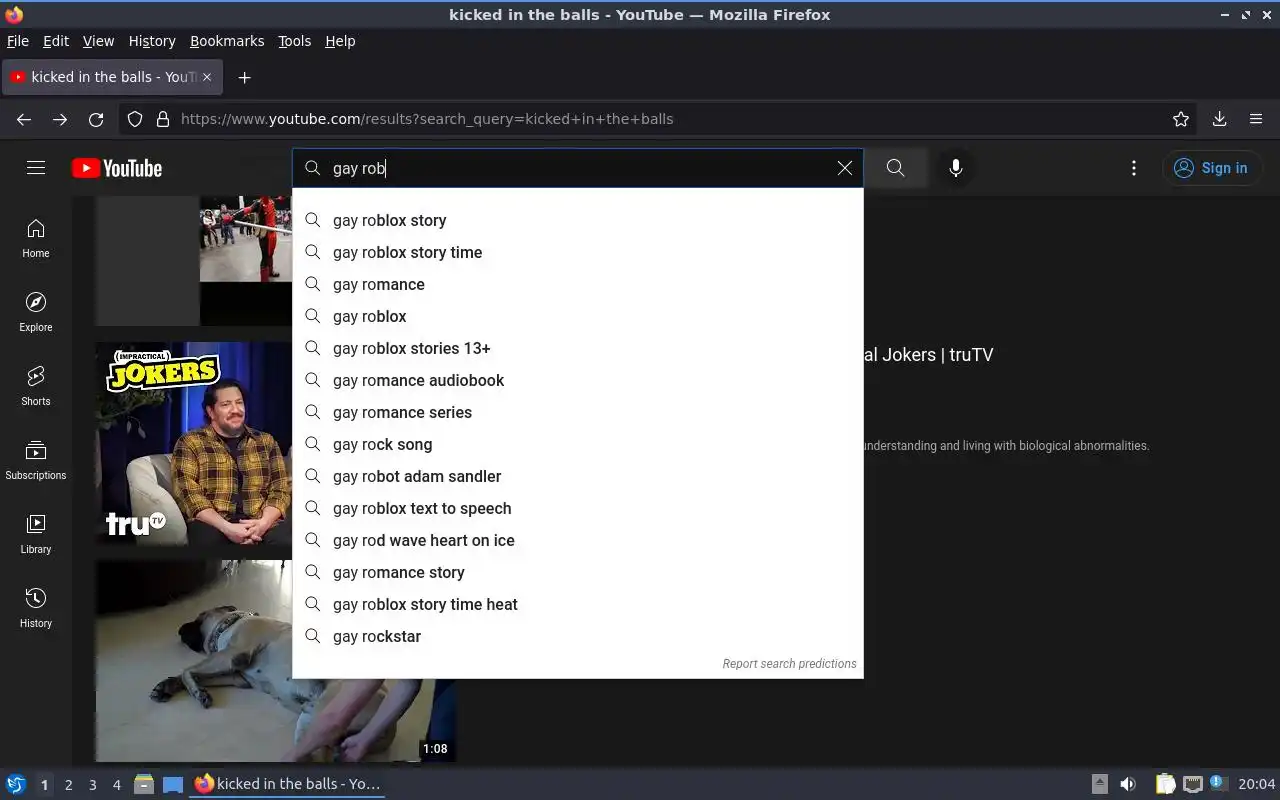The image size is (1280, 800).
Task: Switch to workspace 2 in taskbar
Action: (x=68, y=784)
